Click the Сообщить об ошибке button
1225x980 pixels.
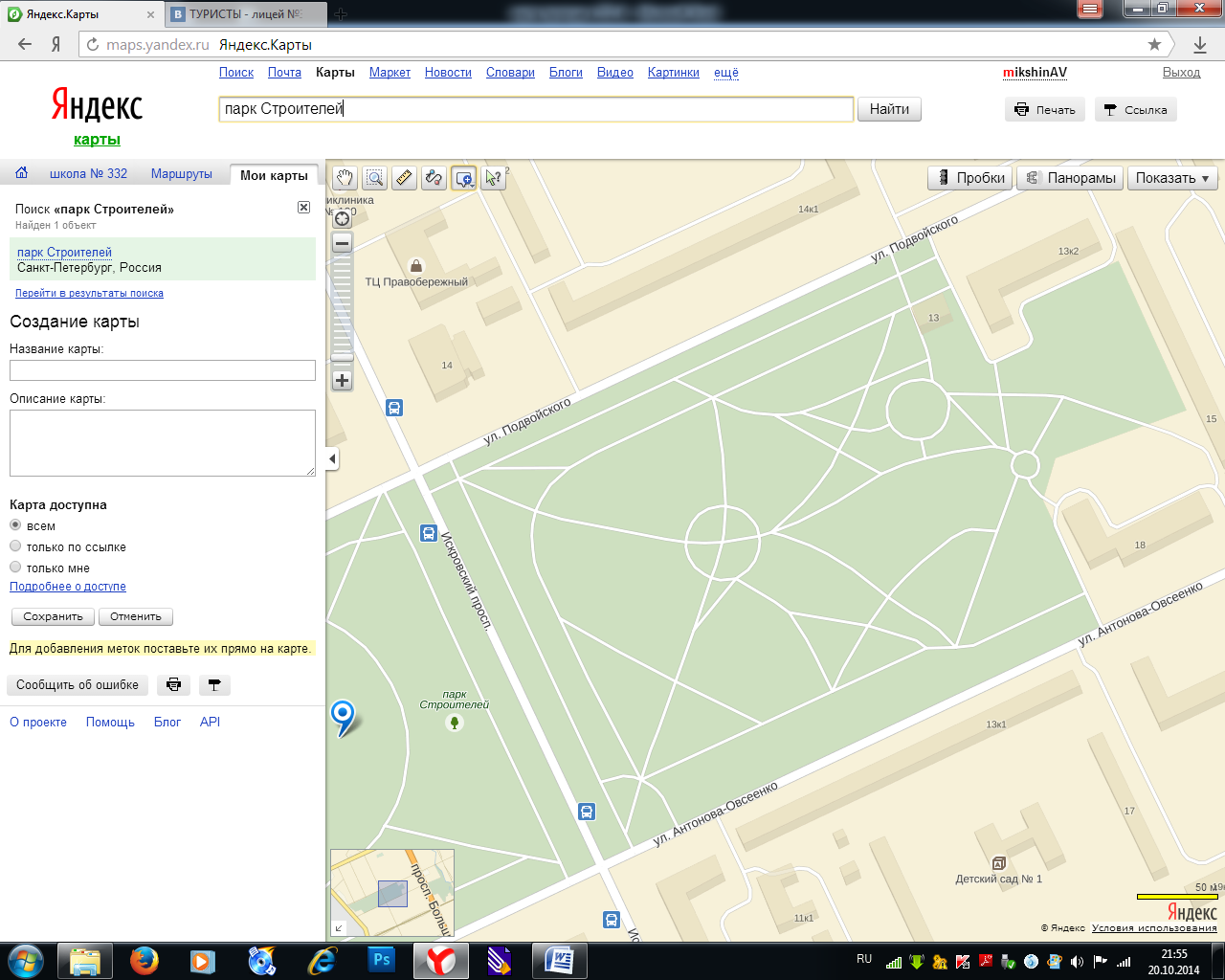coord(78,685)
